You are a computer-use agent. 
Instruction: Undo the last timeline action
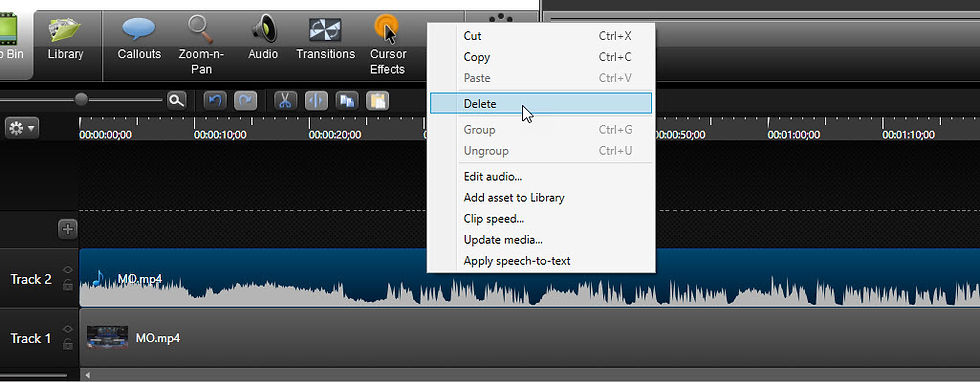[214, 100]
